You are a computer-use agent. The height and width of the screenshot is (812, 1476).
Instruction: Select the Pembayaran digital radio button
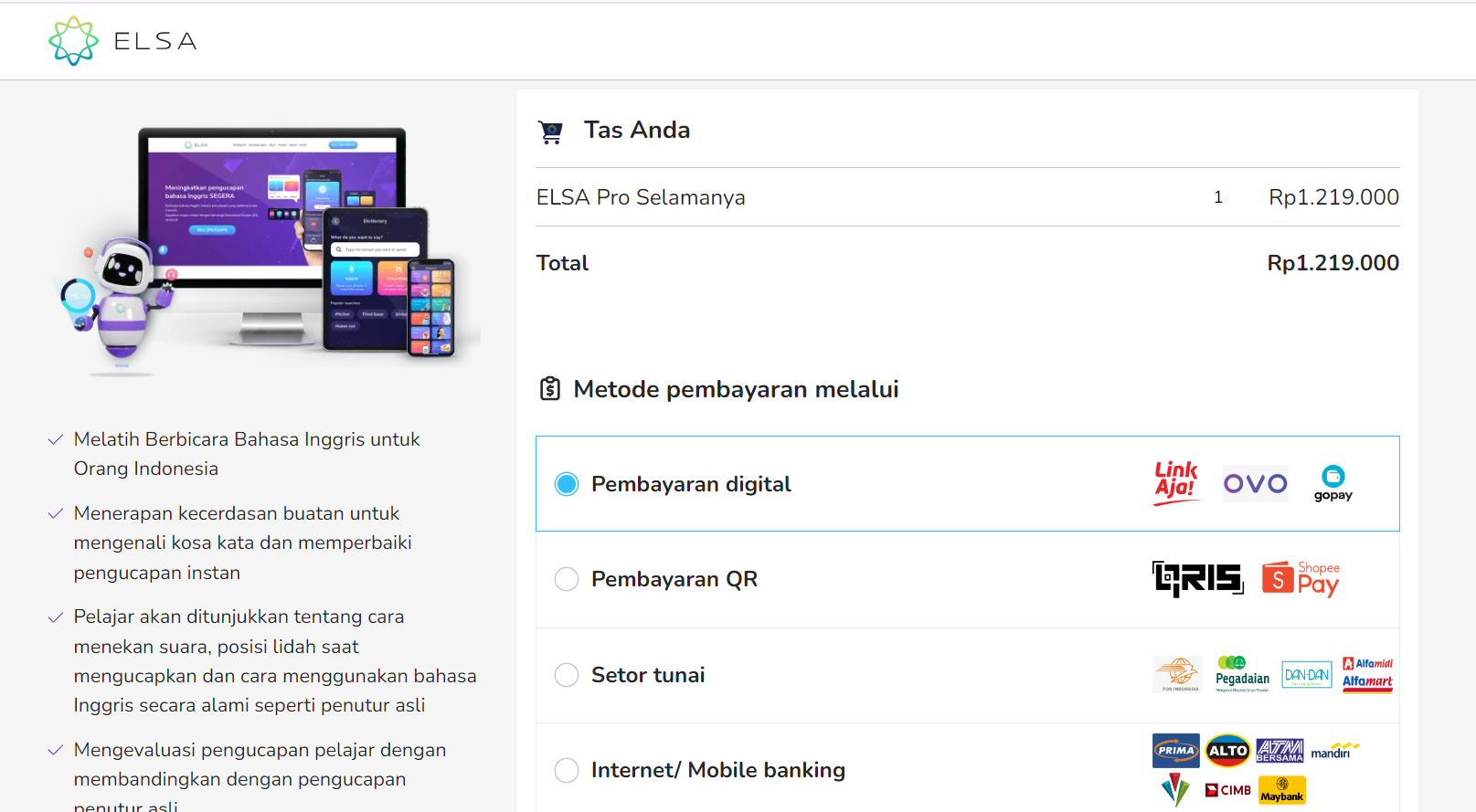(567, 484)
